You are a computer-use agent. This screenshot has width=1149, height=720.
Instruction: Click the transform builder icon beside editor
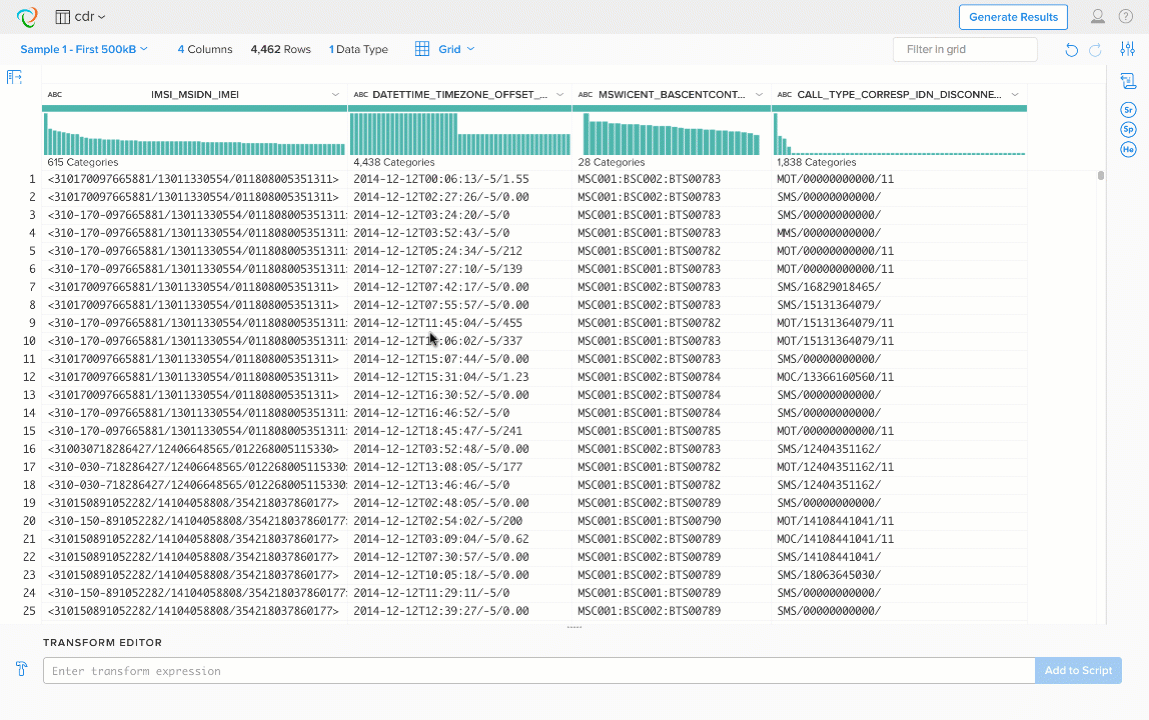21,669
